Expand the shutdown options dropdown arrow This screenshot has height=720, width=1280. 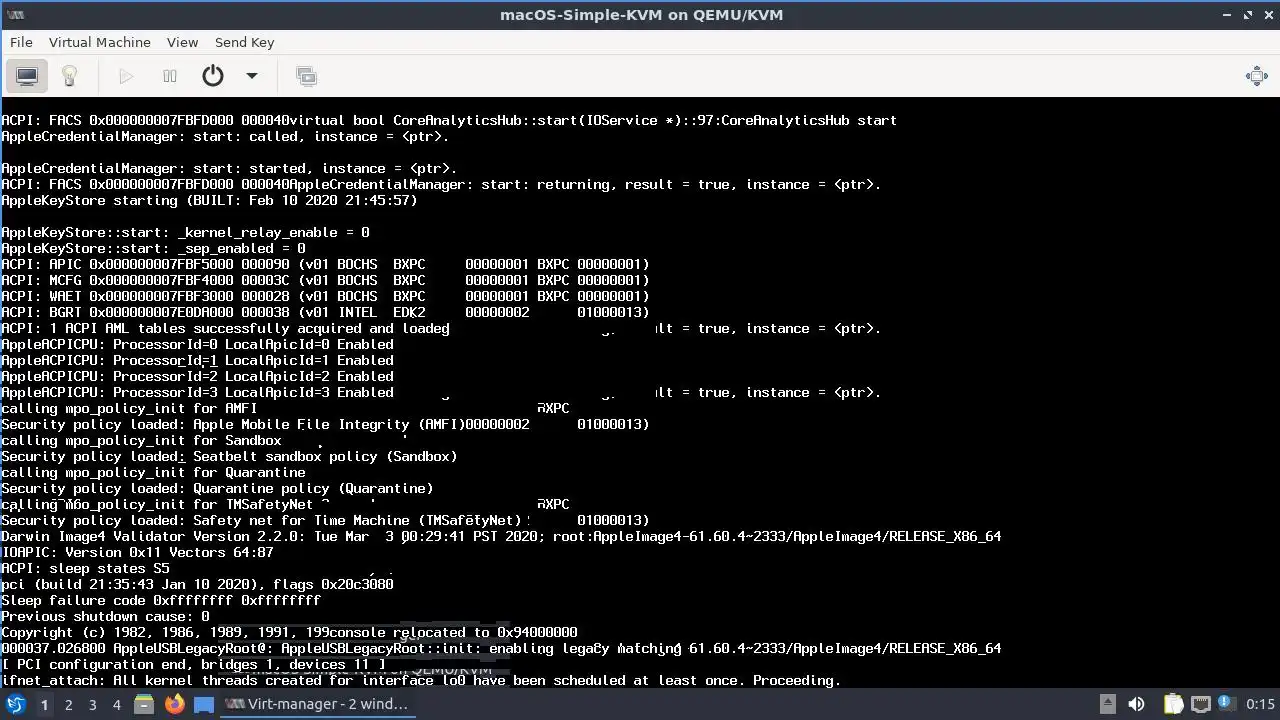[252, 76]
